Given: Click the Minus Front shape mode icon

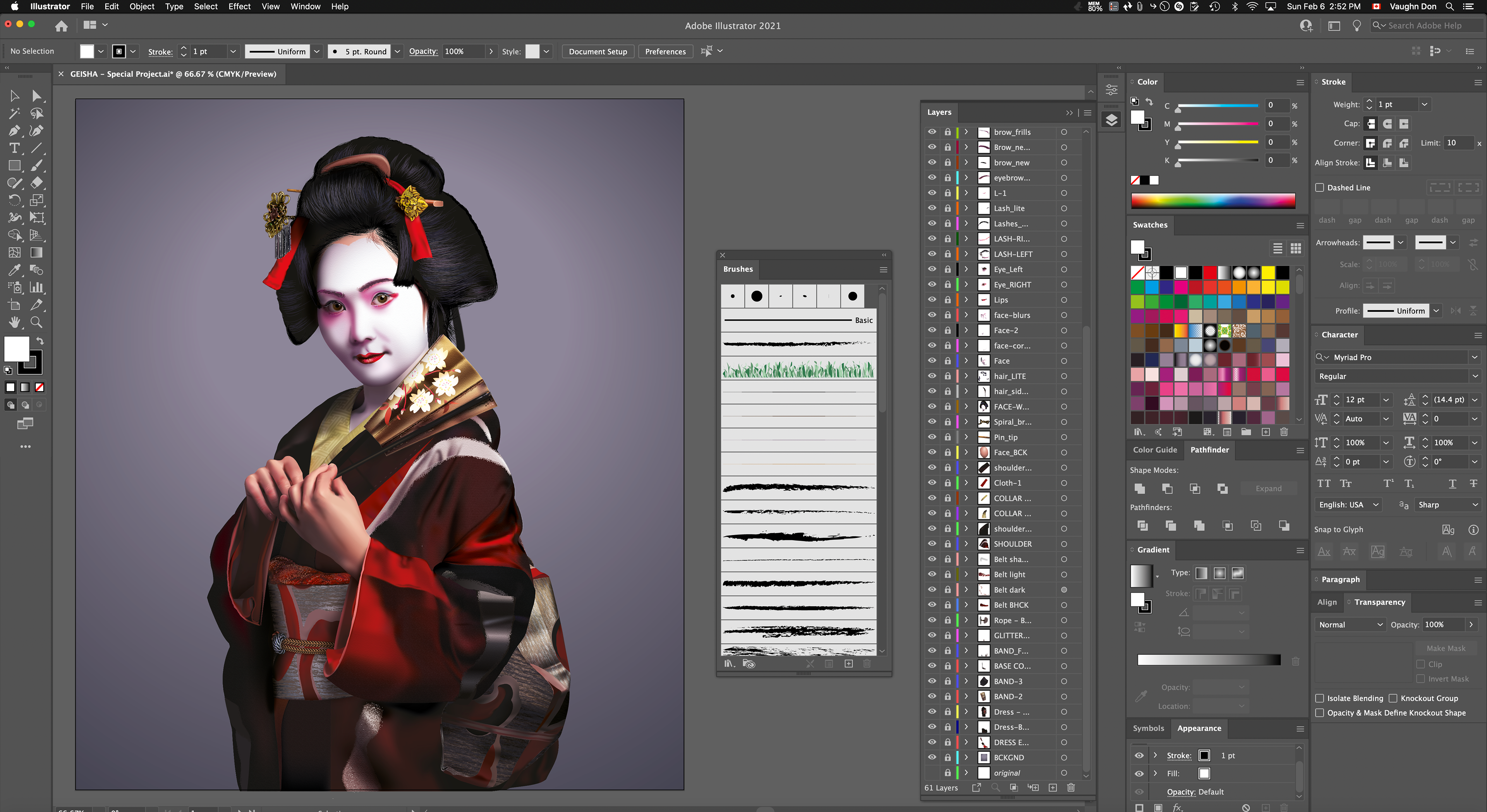Looking at the screenshot, I should (x=1167, y=488).
